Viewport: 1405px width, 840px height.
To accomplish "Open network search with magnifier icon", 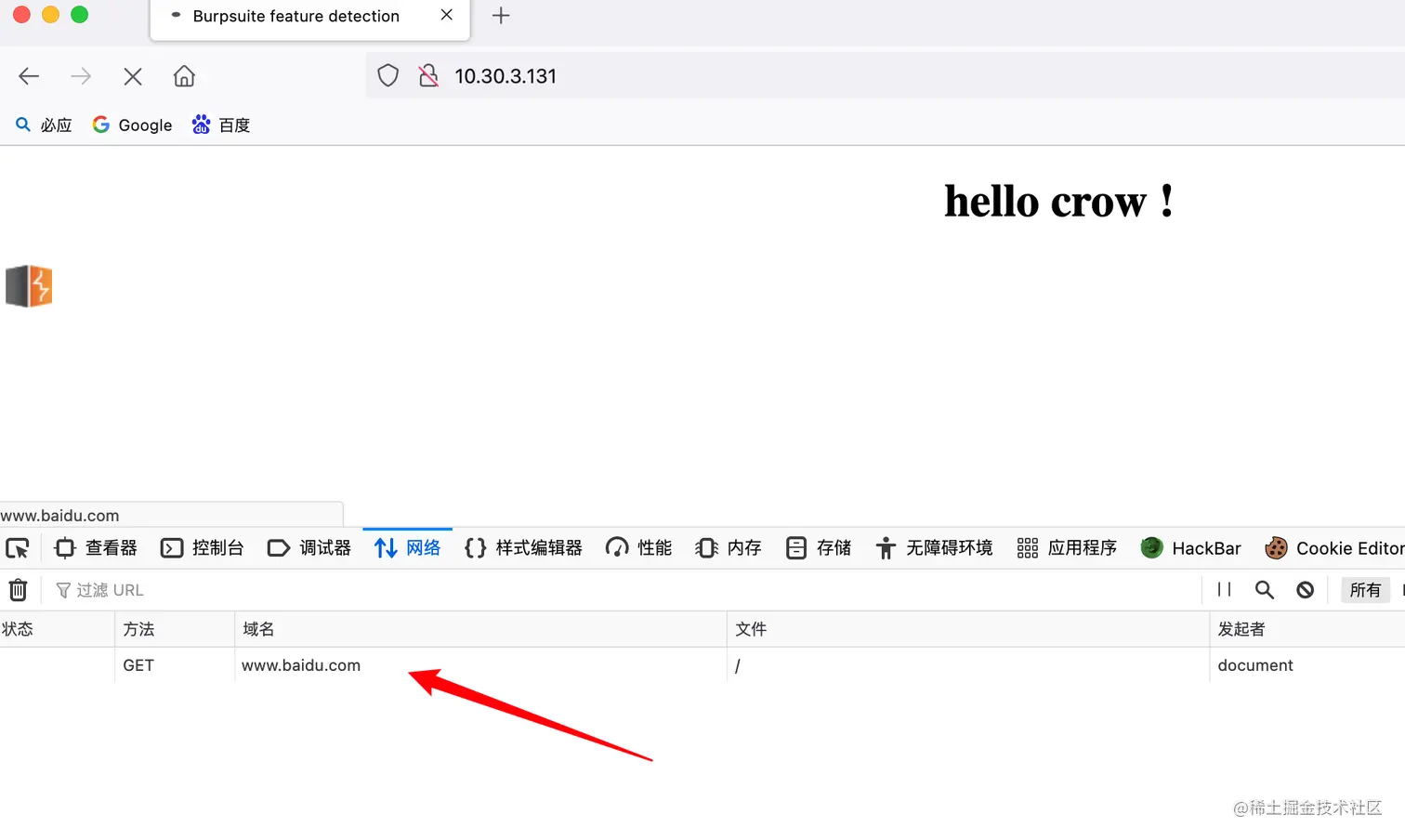I will point(1265,589).
